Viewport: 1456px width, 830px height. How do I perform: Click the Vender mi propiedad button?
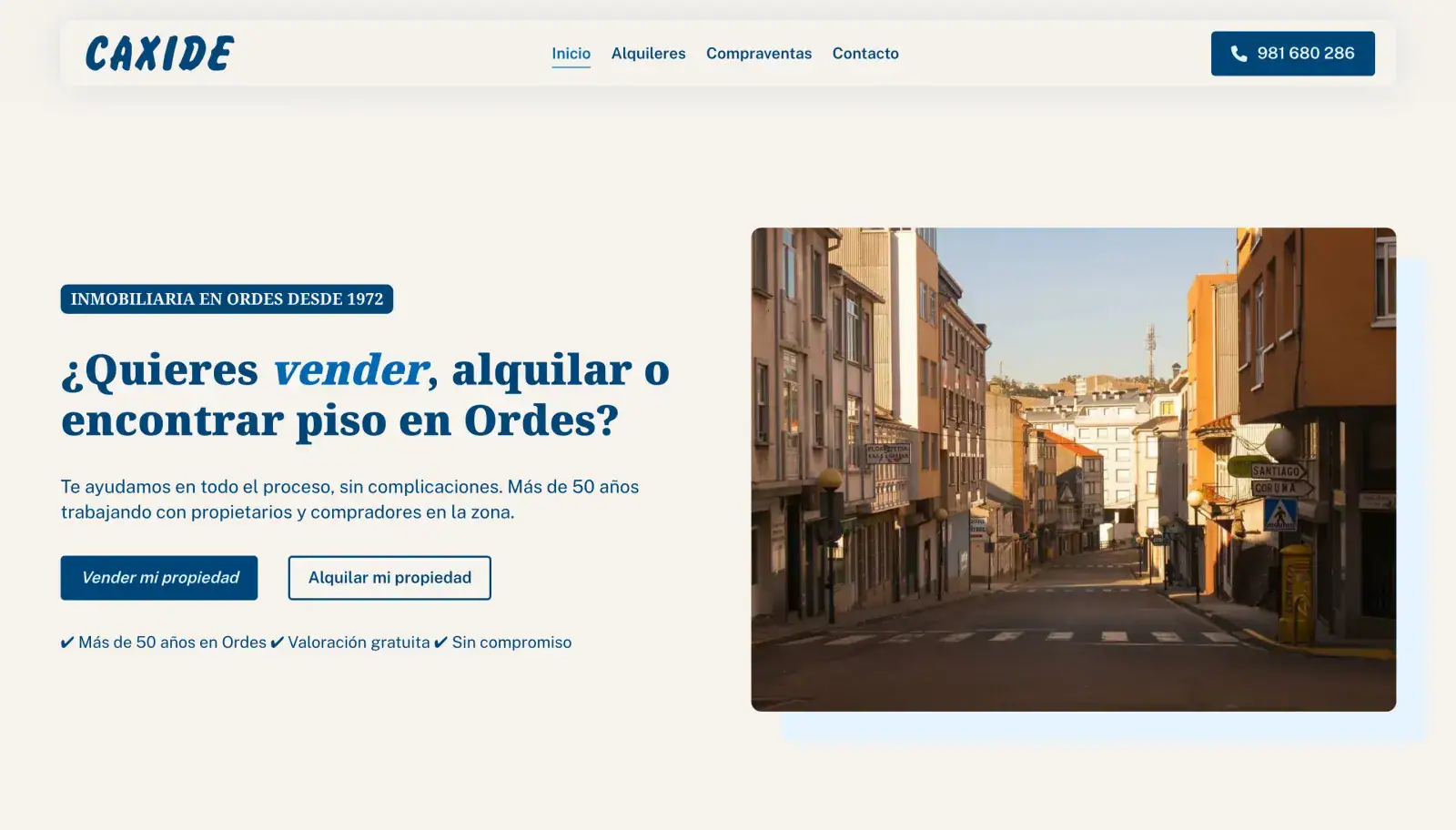coord(159,578)
